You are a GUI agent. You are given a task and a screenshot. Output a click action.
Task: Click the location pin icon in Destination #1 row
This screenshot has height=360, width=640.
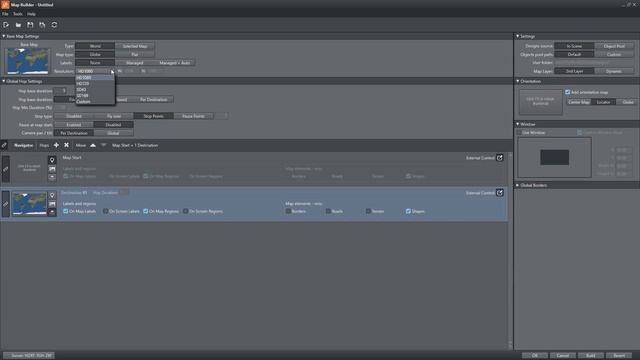(52, 195)
